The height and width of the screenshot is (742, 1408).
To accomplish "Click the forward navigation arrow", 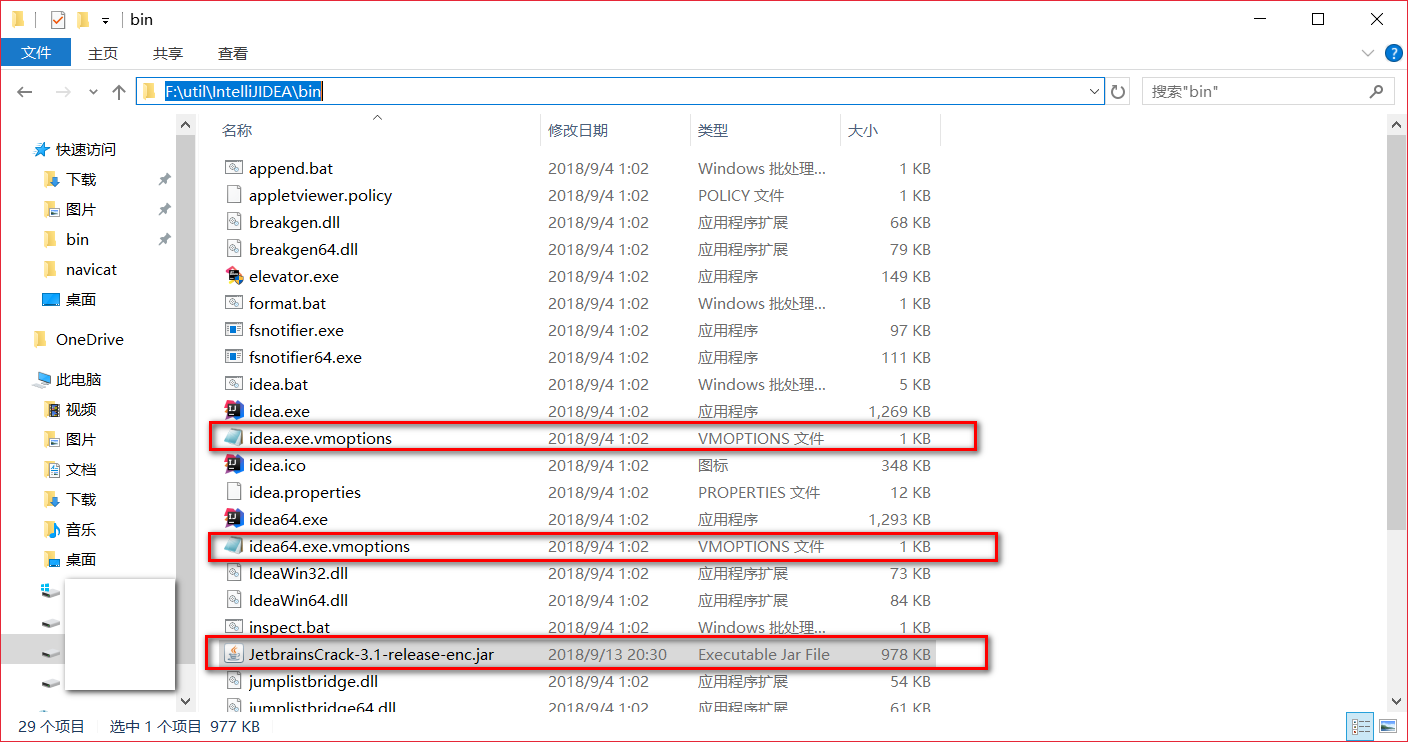I will 62,92.
